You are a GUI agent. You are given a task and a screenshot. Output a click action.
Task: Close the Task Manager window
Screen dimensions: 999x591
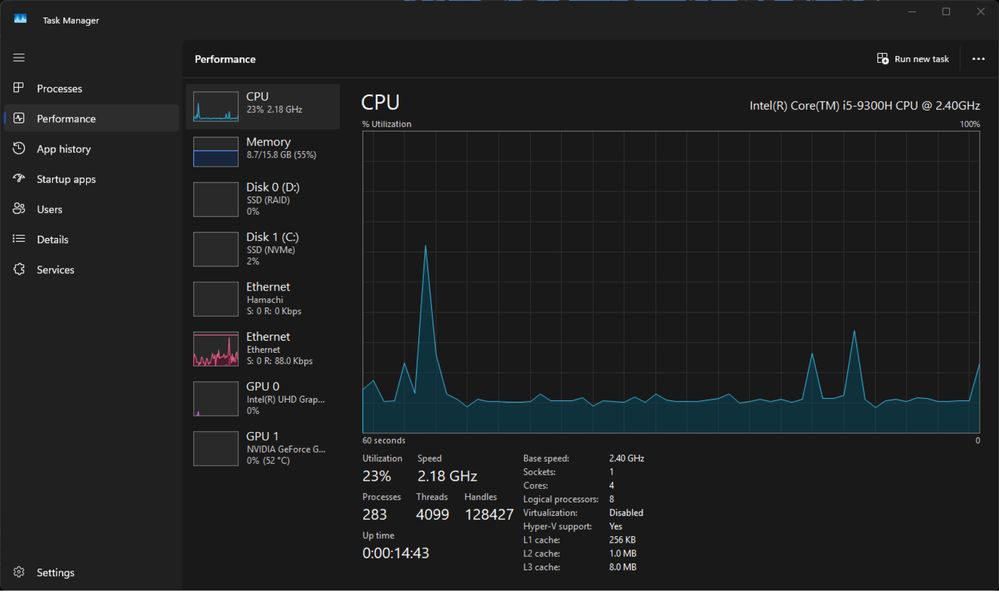(981, 11)
